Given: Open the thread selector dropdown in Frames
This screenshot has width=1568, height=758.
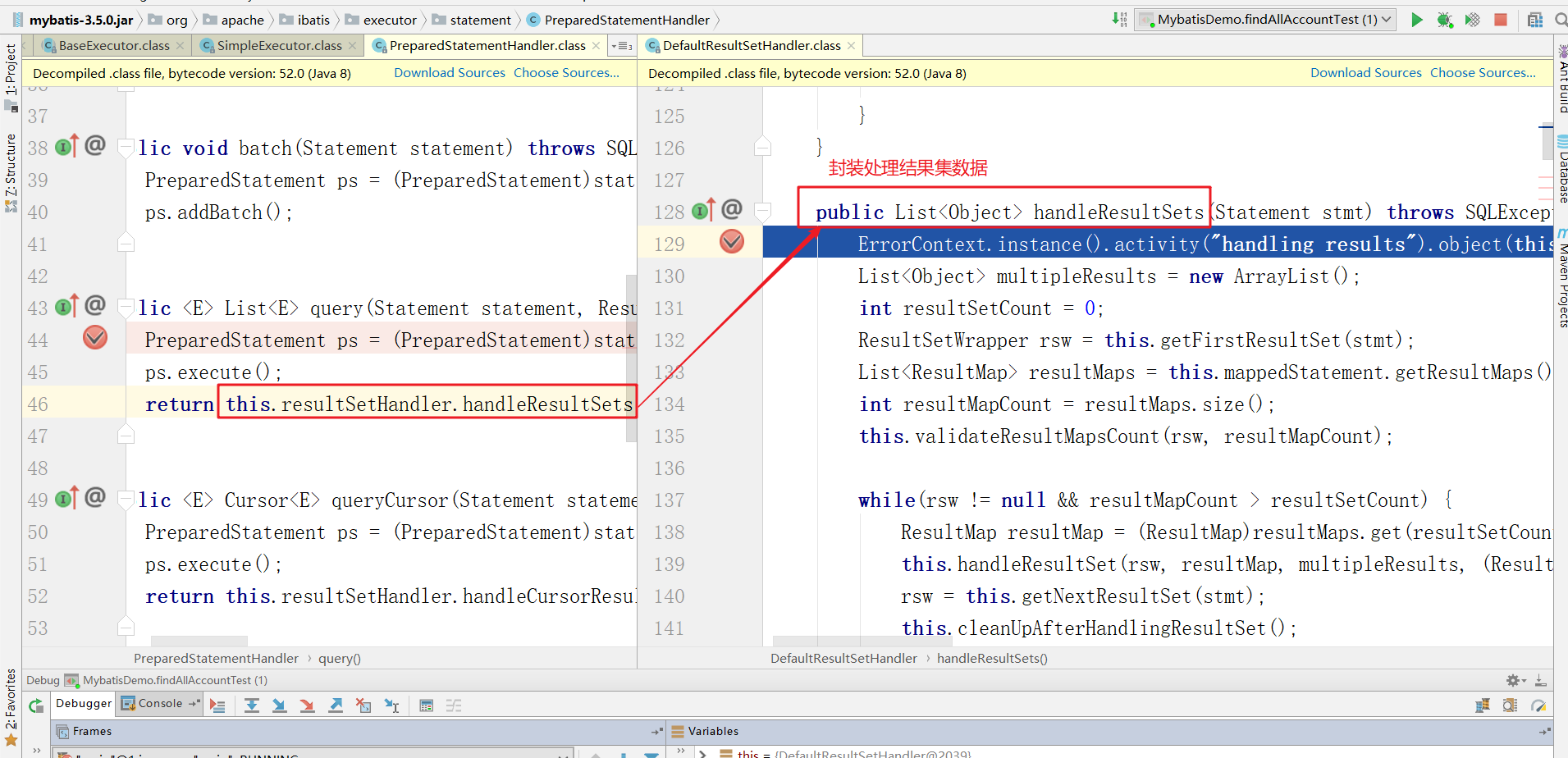Looking at the screenshot, I should (x=564, y=754).
